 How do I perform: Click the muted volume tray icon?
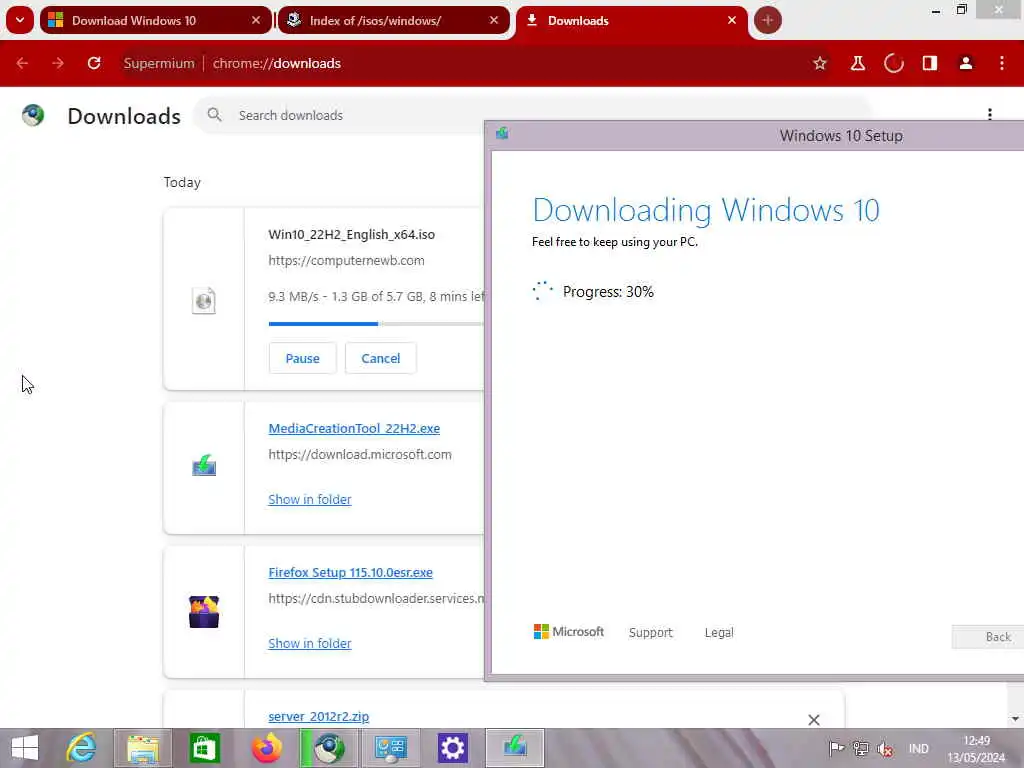(x=885, y=748)
